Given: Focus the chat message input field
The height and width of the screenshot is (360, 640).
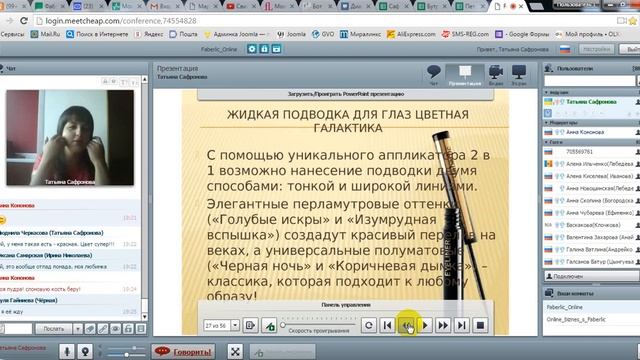Looking at the screenshot, I should (x=18, y=329).
